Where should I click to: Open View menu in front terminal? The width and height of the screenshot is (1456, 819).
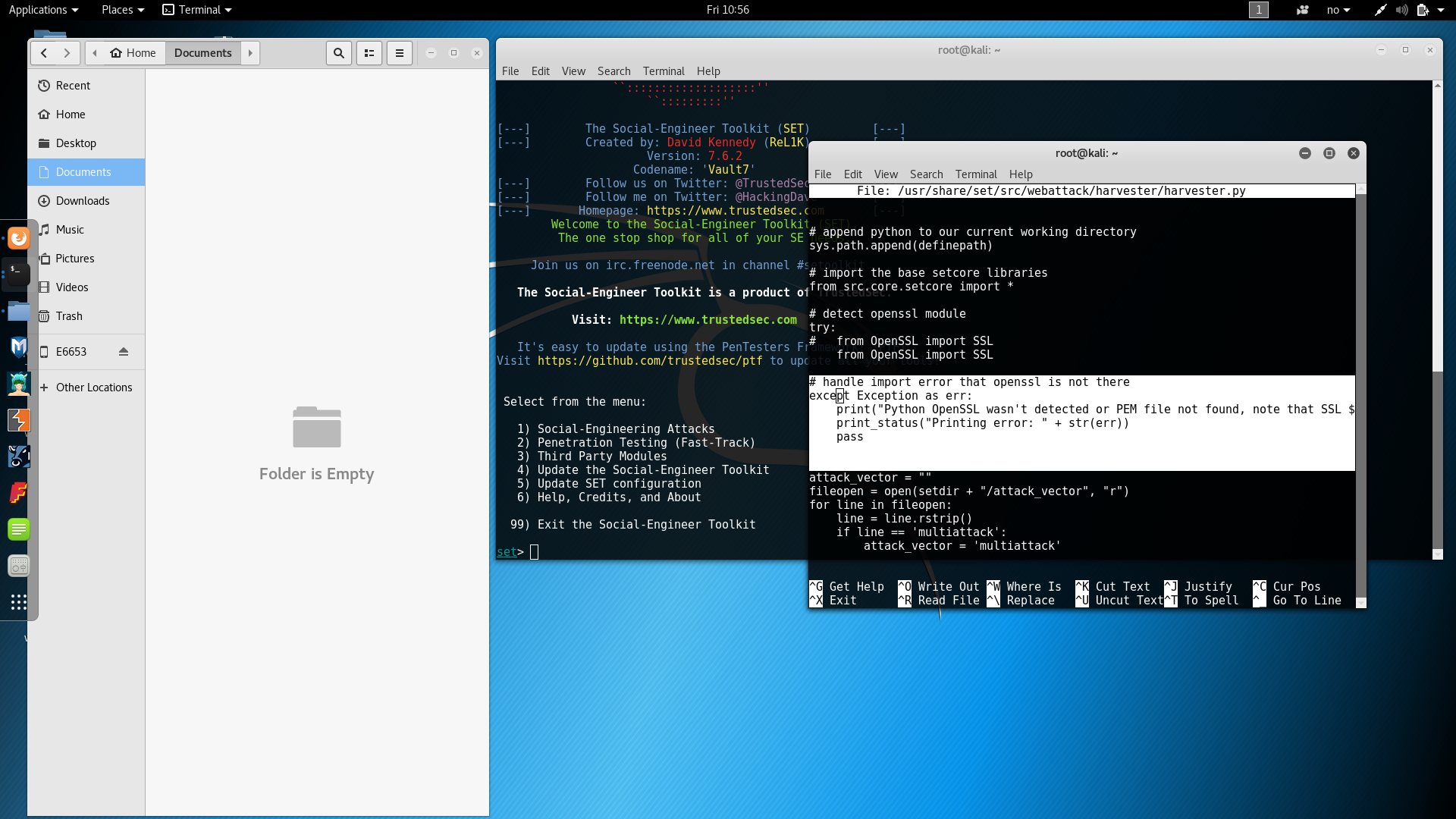click(886, 174)
